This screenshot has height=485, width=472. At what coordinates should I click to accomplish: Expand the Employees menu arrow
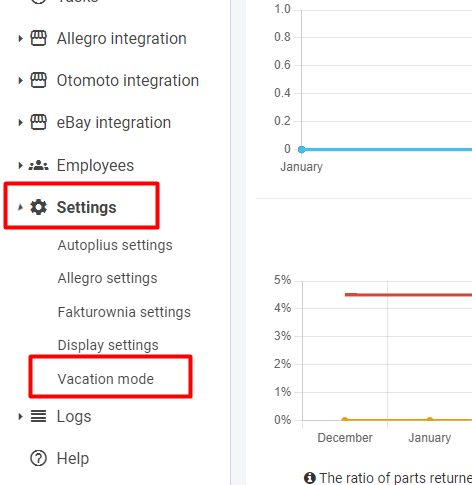[20, 165]
